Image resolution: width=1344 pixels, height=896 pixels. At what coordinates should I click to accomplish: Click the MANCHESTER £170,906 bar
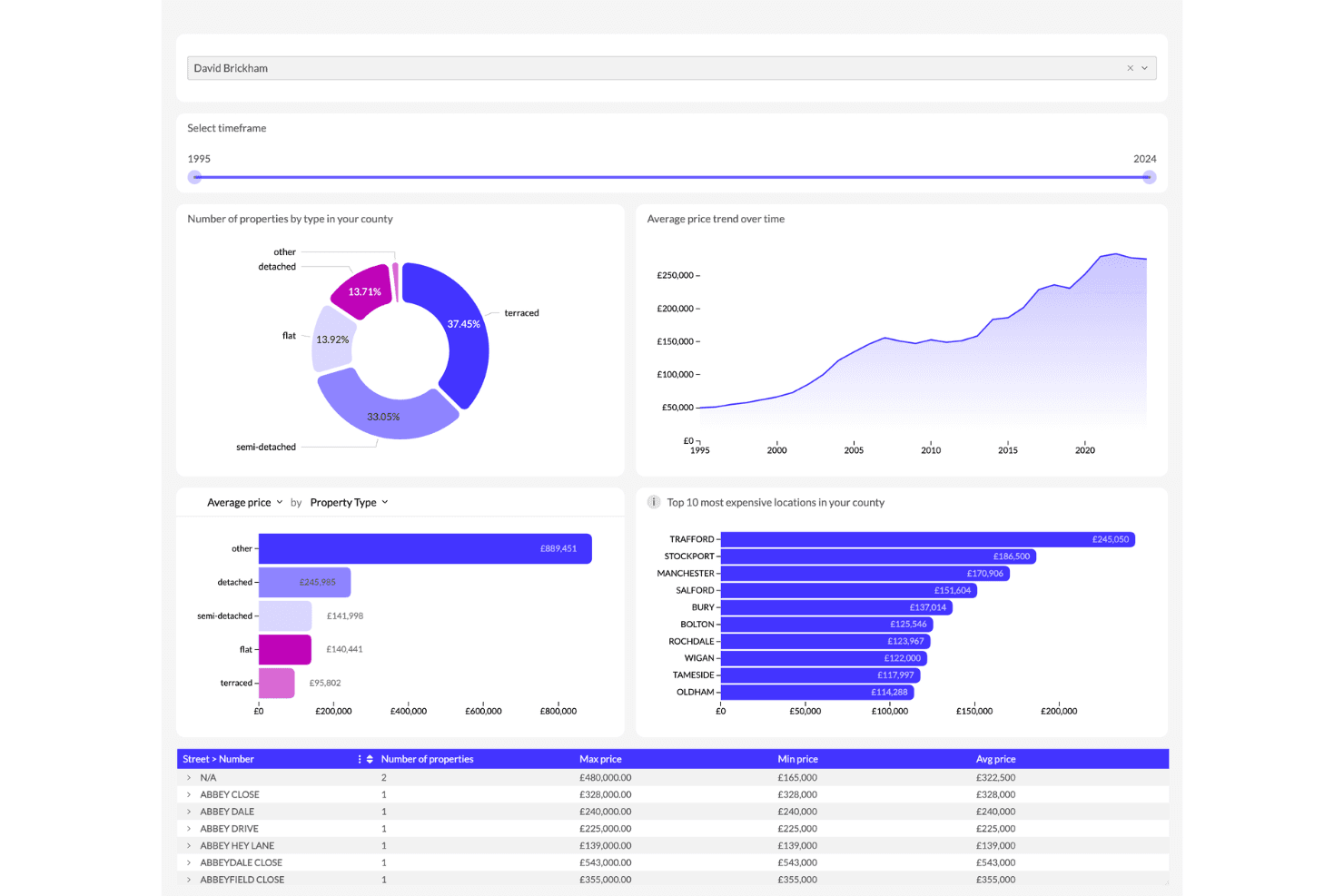[x=865, y=574]
